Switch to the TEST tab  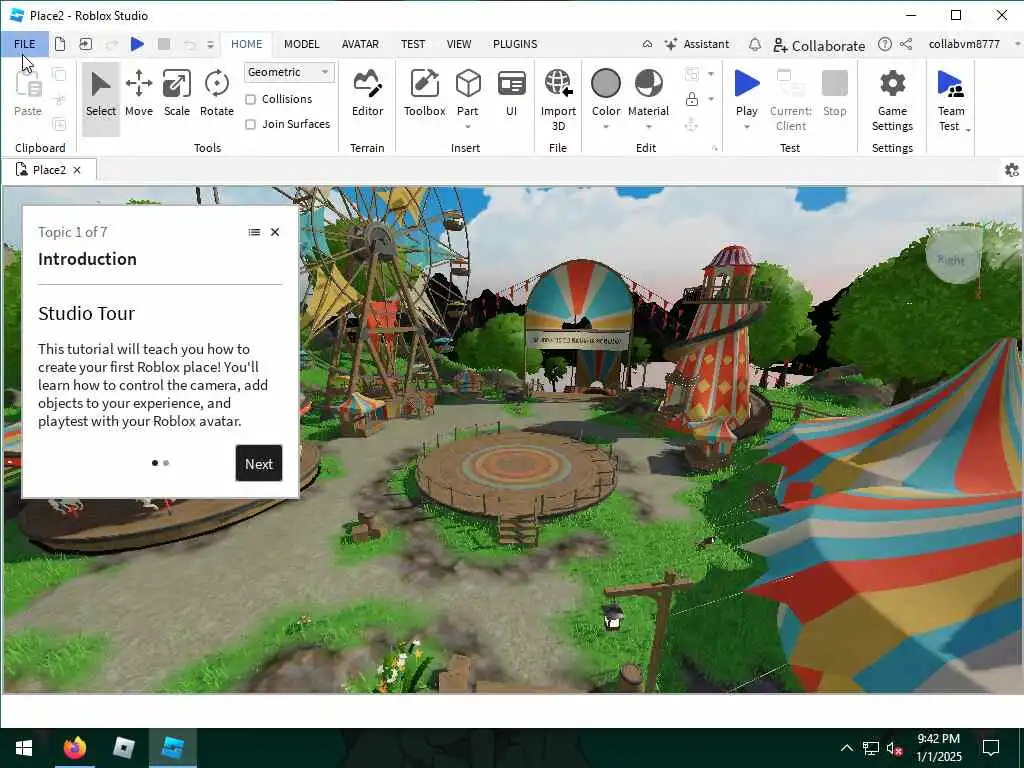click(413, 44)
